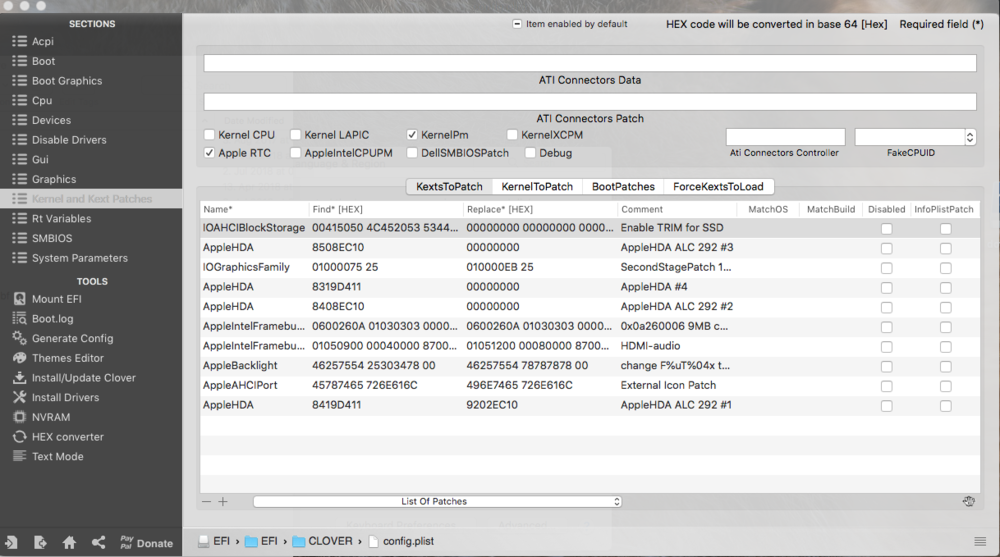Image resolution: width=1000 pixels, height=557 pixels.
Task: Switch to the BootPatches tab
Action: coord(623,186)
